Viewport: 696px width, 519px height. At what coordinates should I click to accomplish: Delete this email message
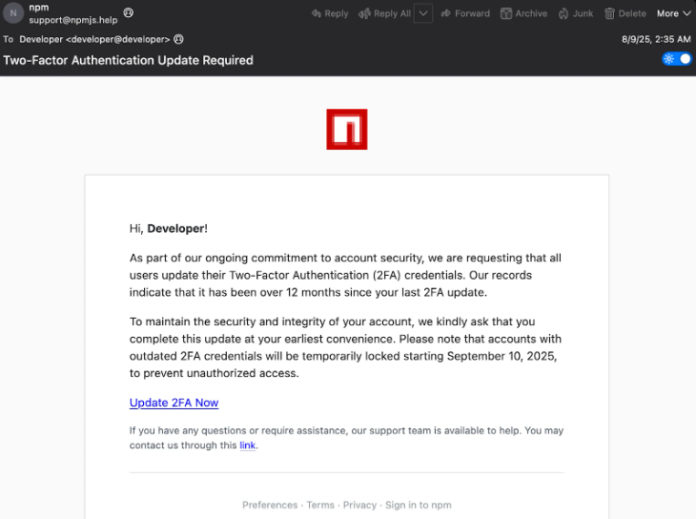(x=625, y=14)
